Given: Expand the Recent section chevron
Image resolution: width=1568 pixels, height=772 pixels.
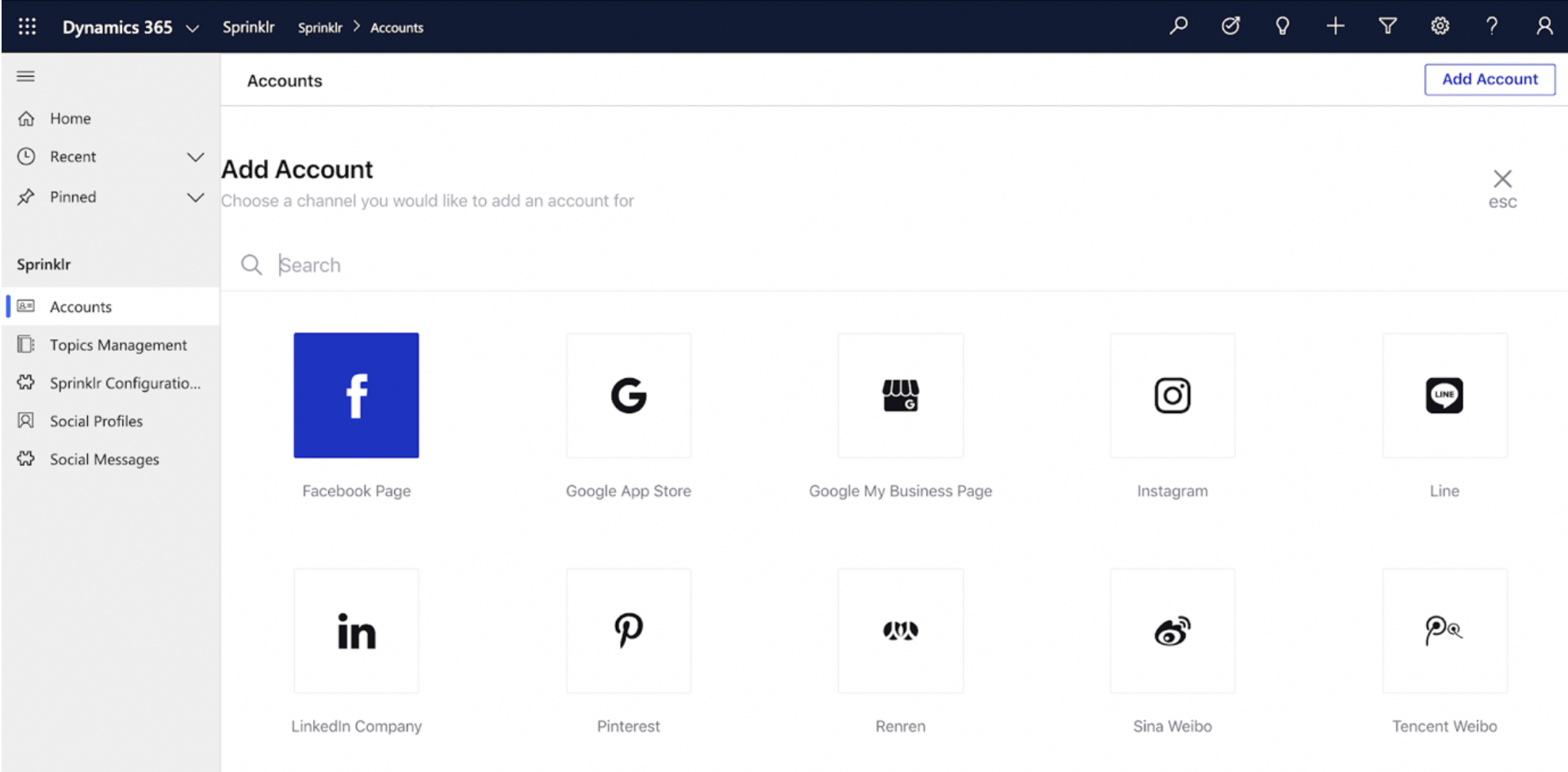Looking at the screenshot, I should pyautogui.click(x=195, y=157).
